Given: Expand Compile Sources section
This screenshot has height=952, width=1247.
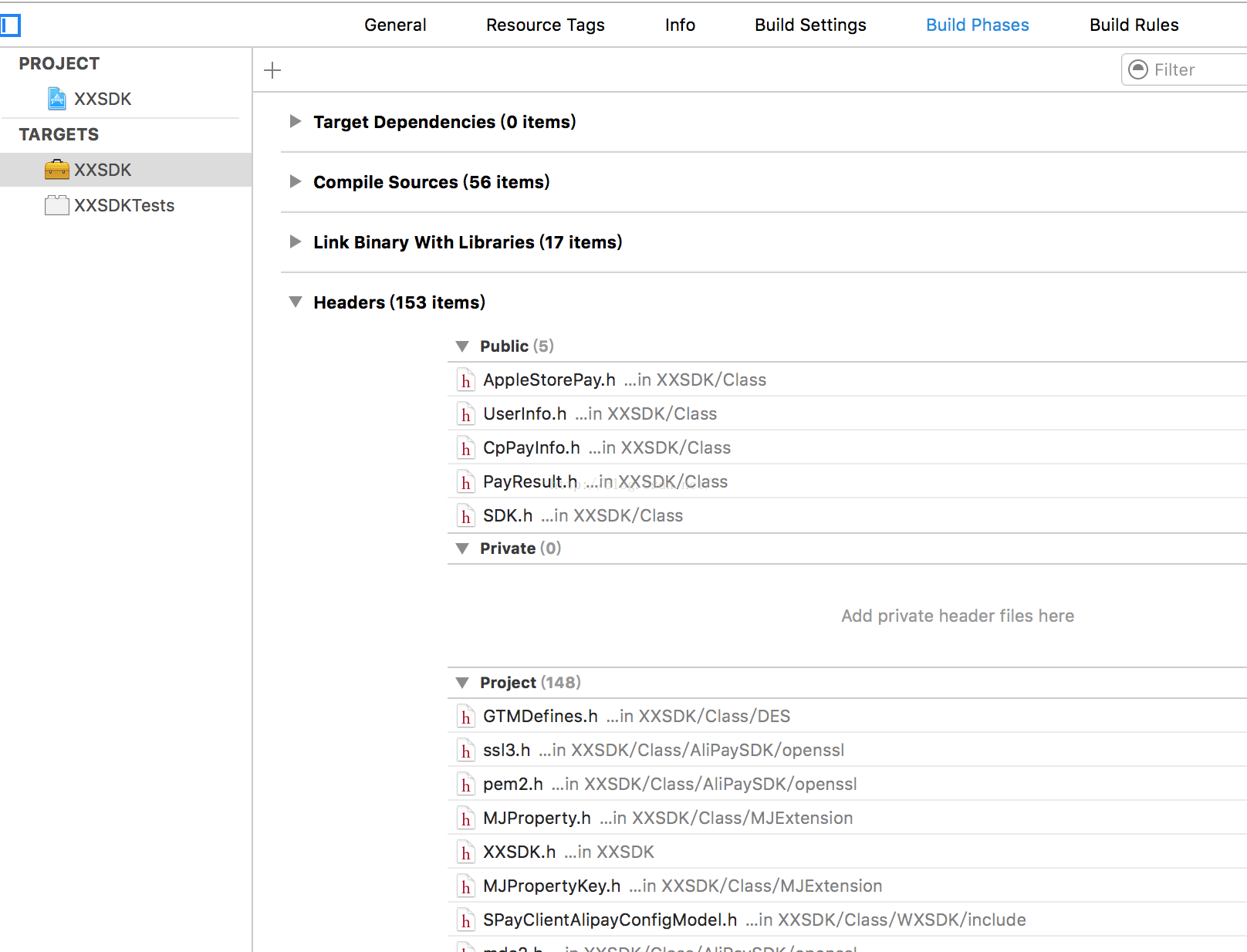Looking at the screenshot, I should pos(295,181).
